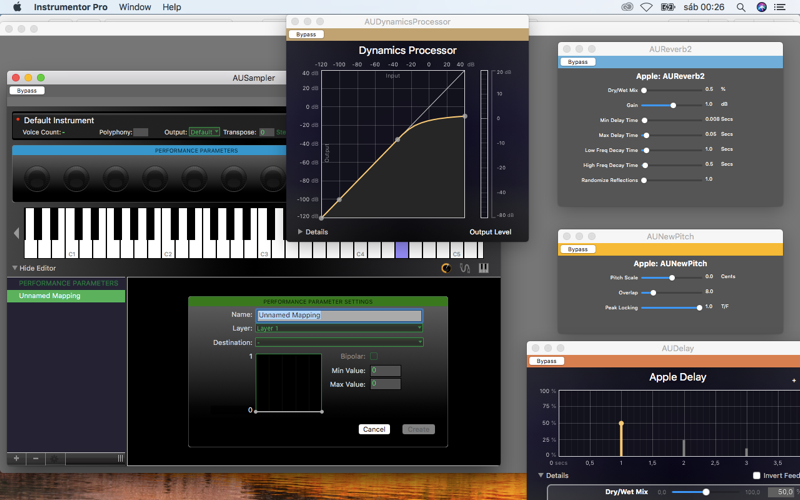Click the plus button below the mapping list
Screen dimensions: 800x500
(x=16, y=458)
